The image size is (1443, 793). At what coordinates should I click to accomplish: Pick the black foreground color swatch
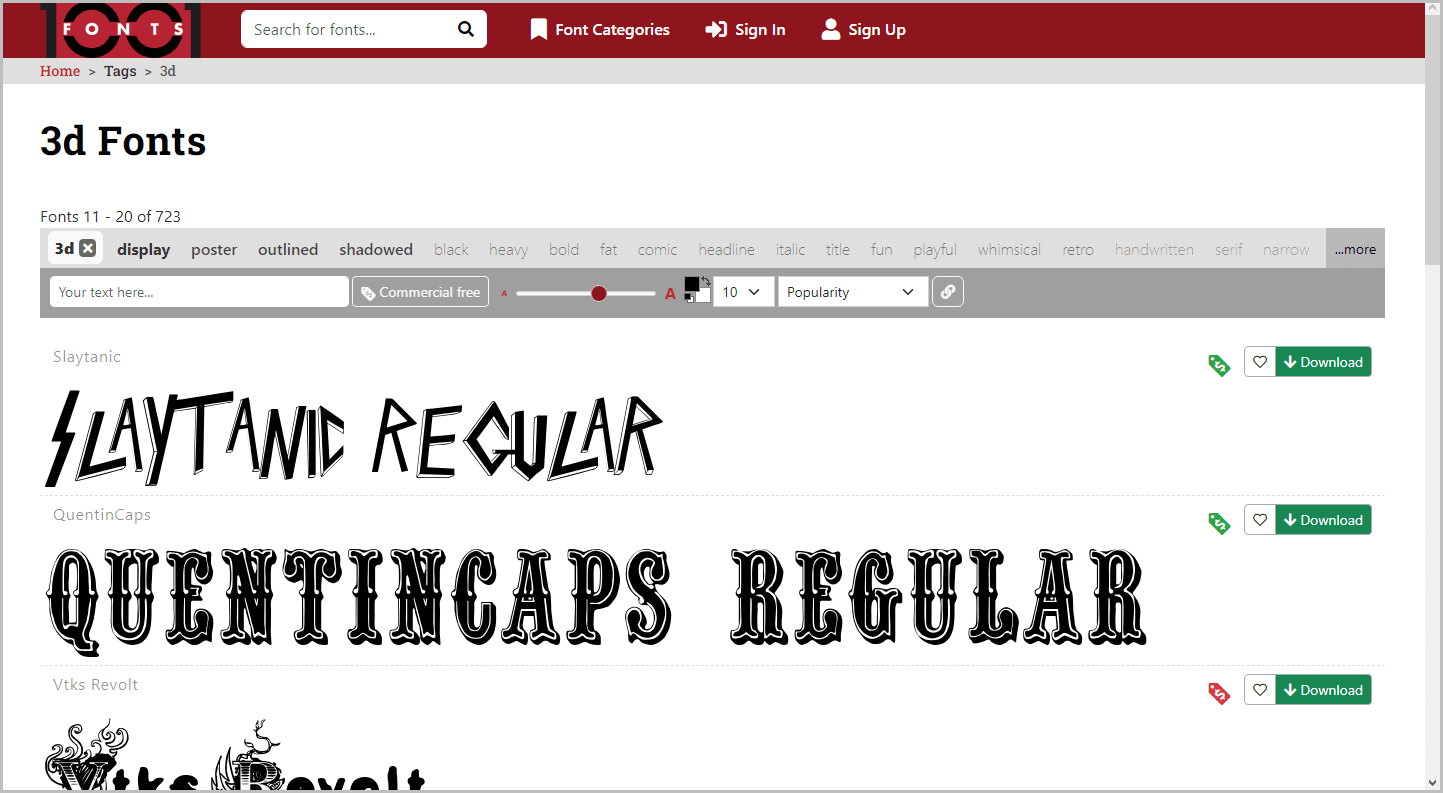691,284
